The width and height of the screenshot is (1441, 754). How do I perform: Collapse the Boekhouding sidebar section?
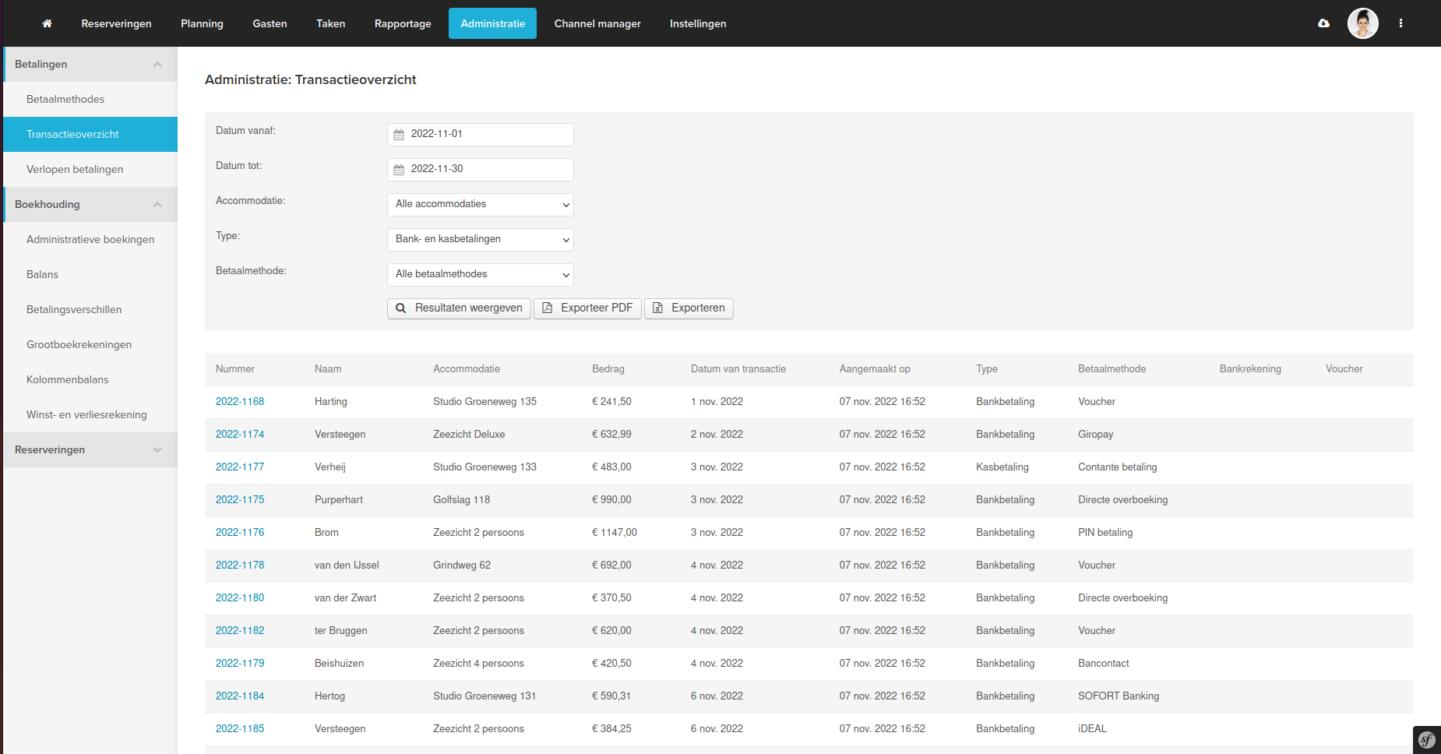coord(156,205)
